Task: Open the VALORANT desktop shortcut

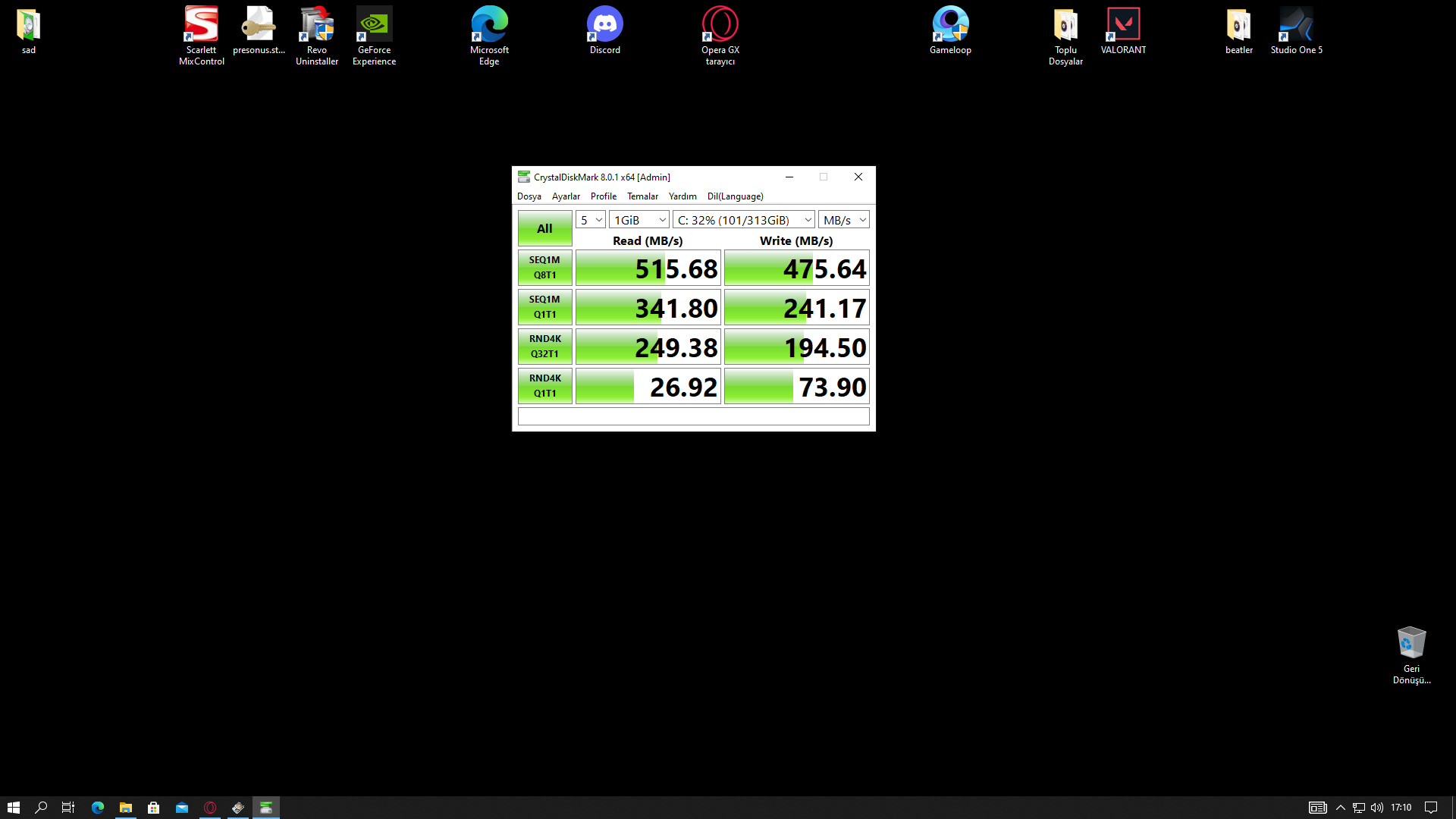Action: 1123,25
